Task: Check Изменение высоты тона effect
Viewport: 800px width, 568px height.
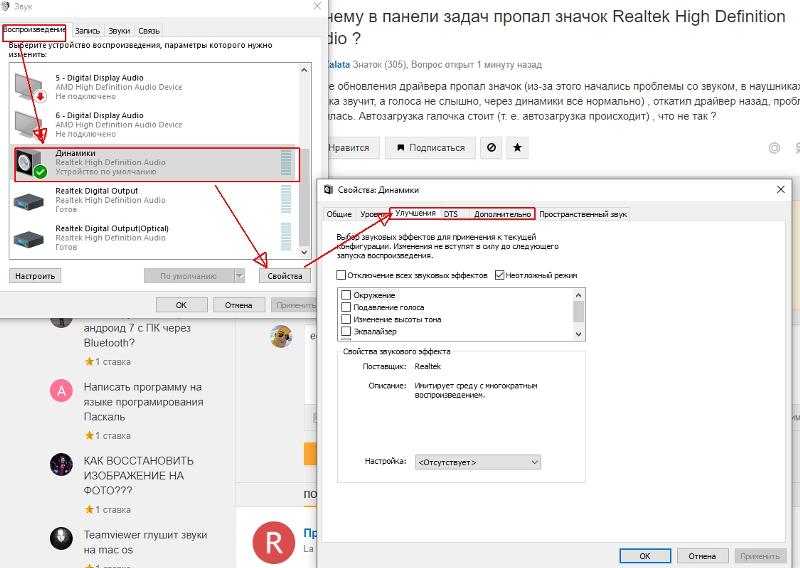Action: (x=346, y=319)
